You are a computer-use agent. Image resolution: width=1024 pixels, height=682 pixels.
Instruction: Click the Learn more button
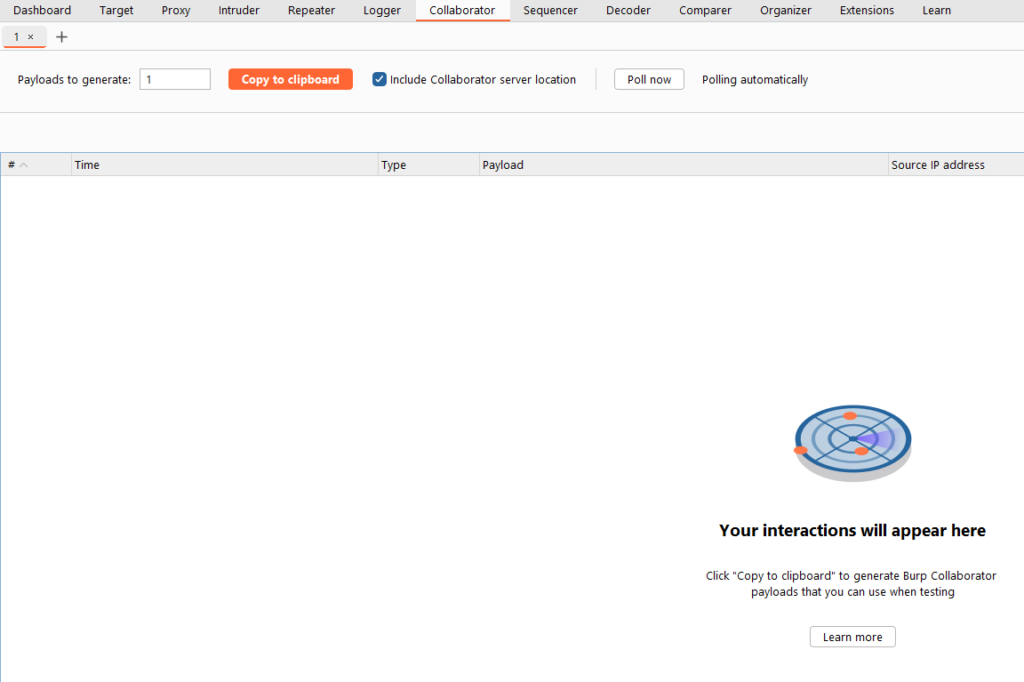point(852,637)
